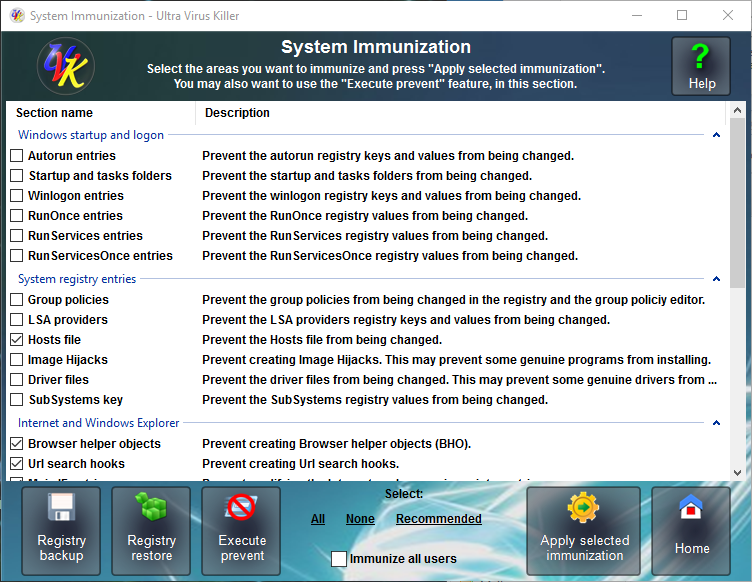Click the Registry restore green cubes button
Image resolution: width=752 pixels, height=582 pixels.
(x=151, y=531)
